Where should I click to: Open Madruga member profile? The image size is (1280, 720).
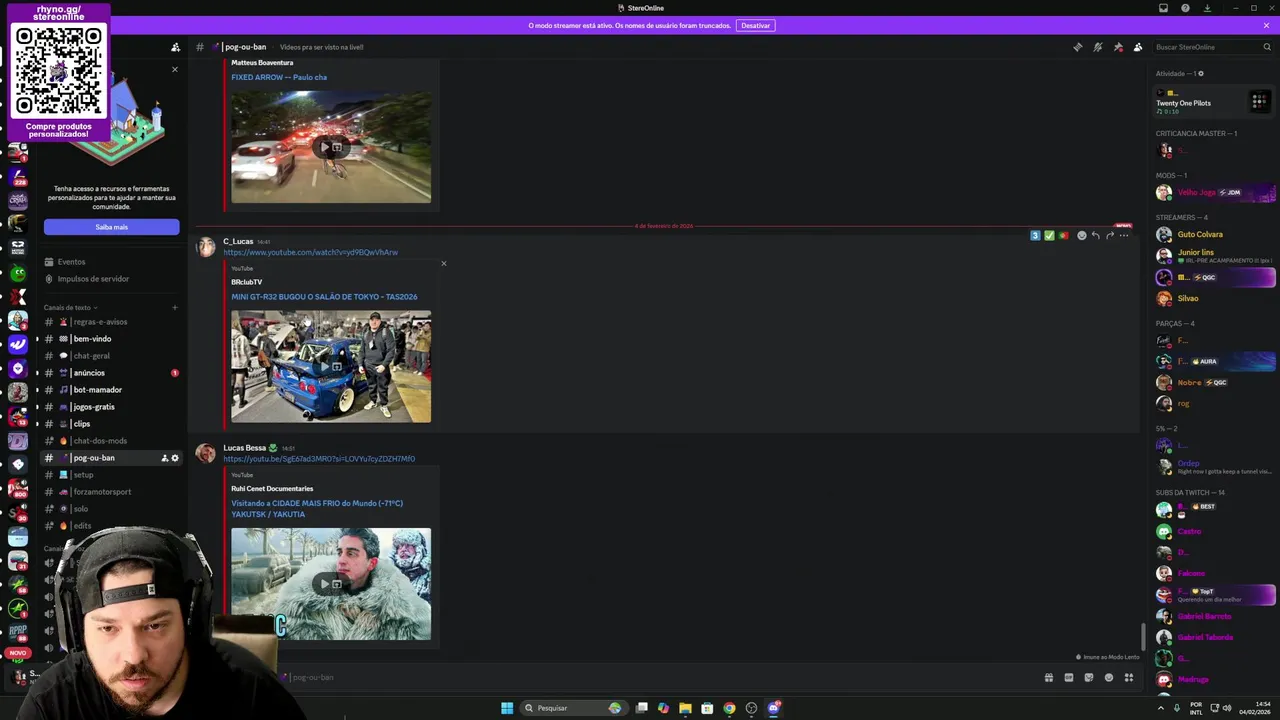(1215, 679)
